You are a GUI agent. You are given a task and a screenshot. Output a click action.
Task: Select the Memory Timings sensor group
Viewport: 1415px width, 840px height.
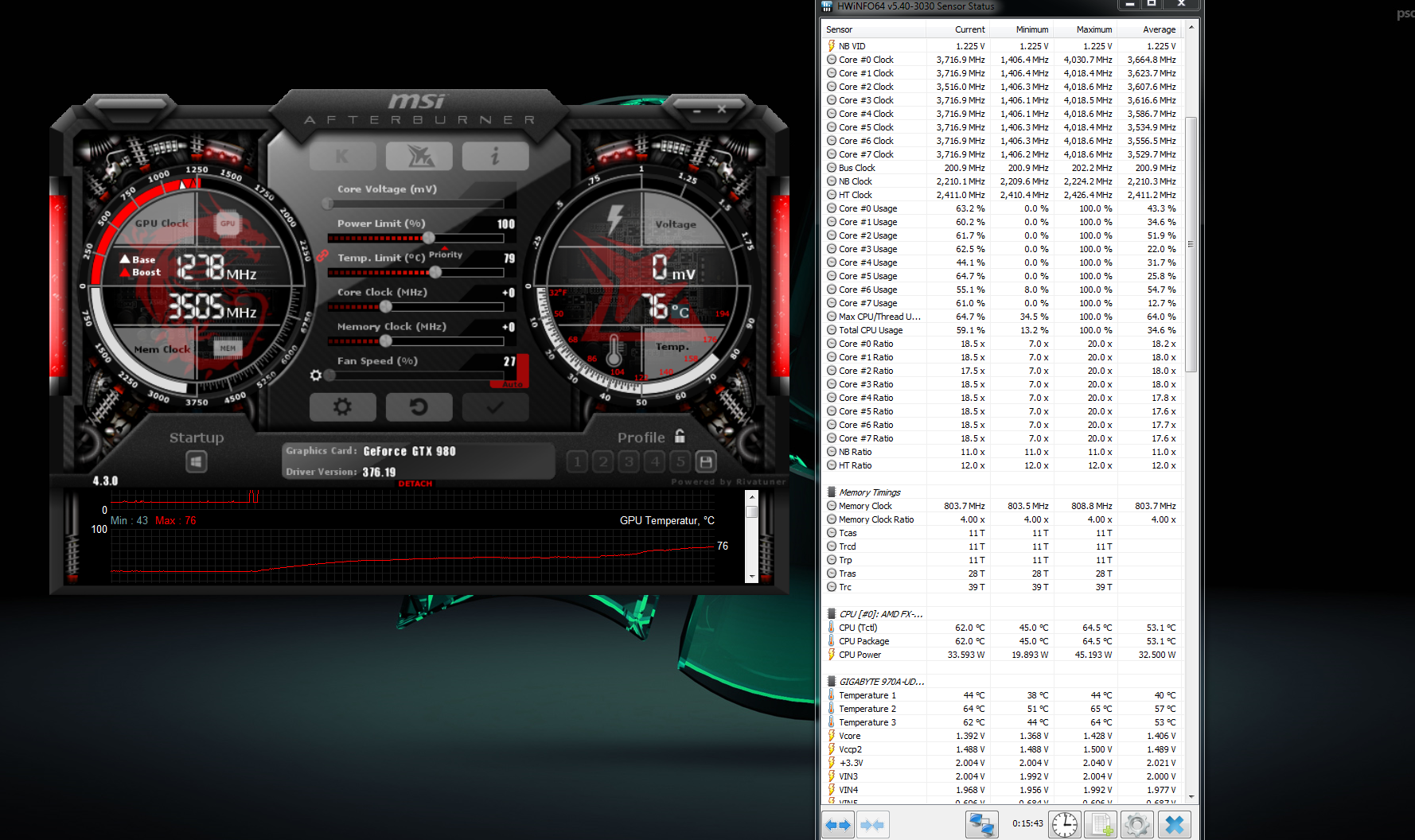(1002, 492)
